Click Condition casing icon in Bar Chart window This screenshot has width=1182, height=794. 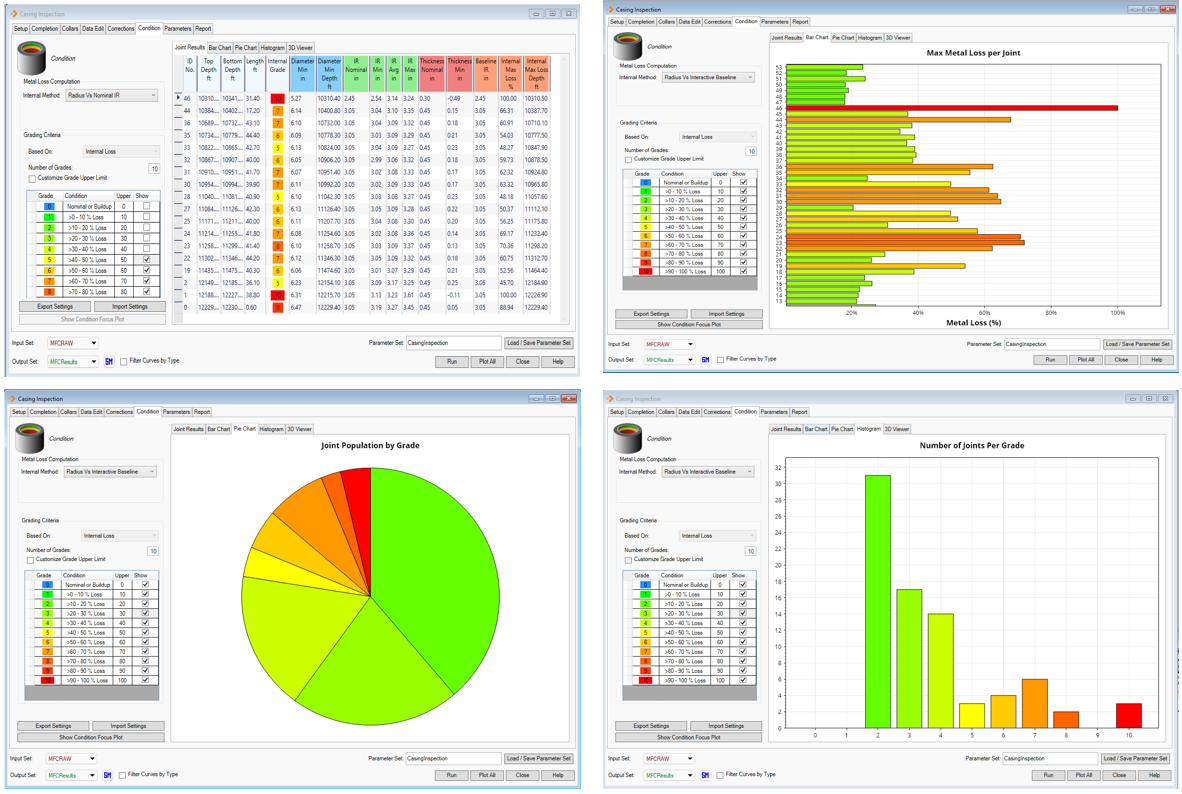[x=628, y=46]
